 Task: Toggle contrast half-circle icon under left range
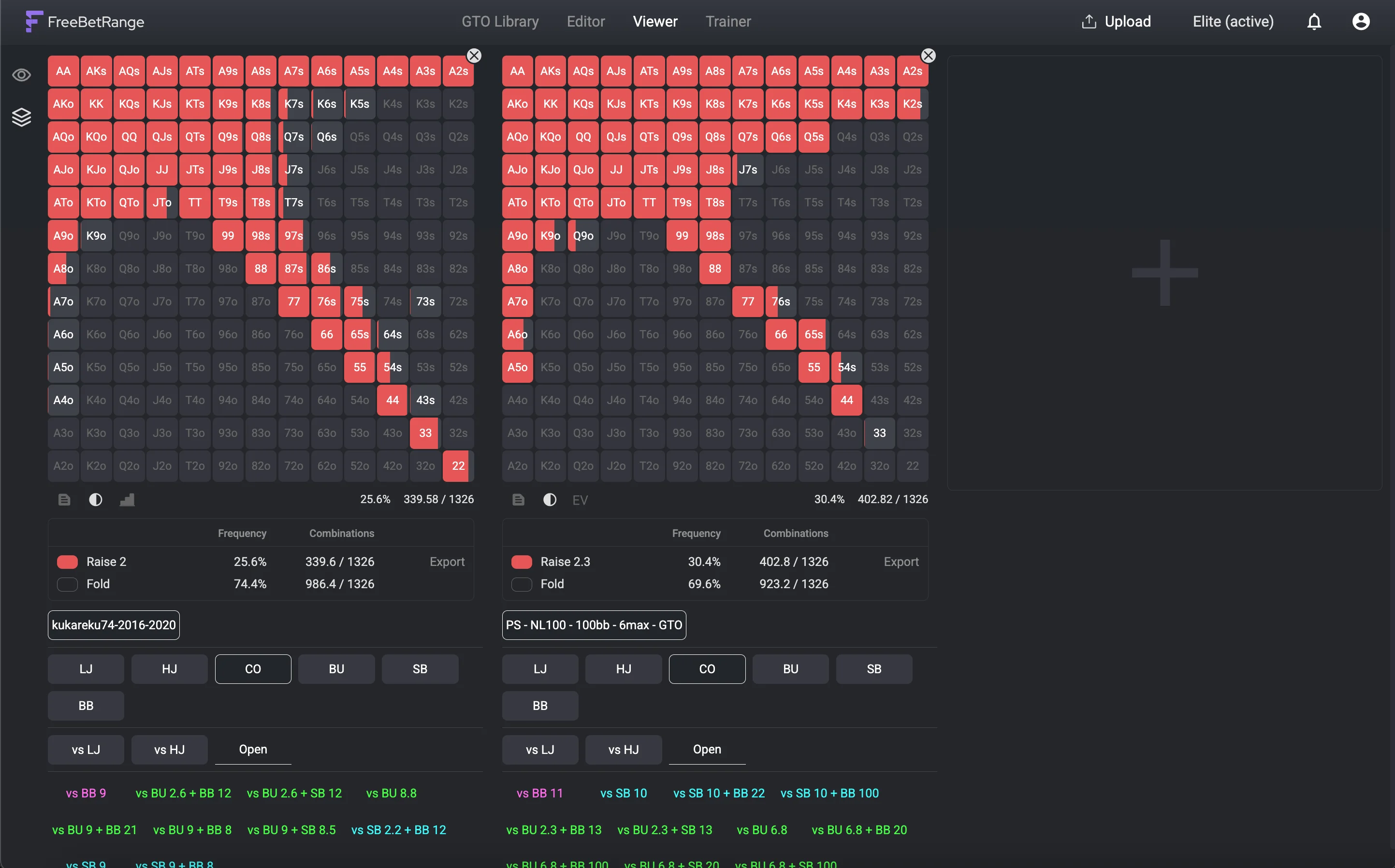tap(95, 499)
